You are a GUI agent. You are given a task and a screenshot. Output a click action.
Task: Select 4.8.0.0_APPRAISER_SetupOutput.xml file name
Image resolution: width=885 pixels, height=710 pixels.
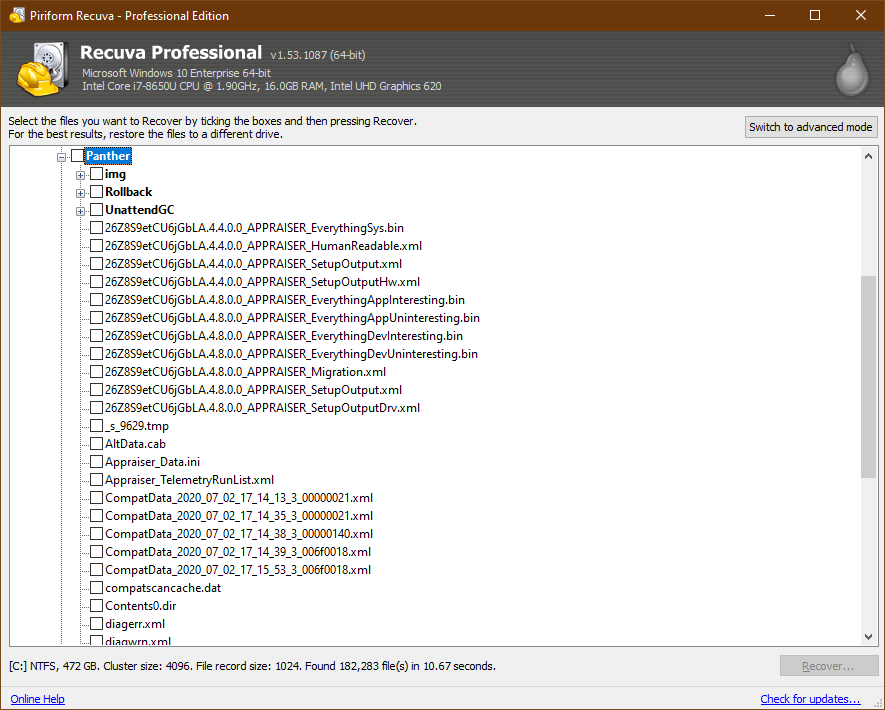click(253, 390)
